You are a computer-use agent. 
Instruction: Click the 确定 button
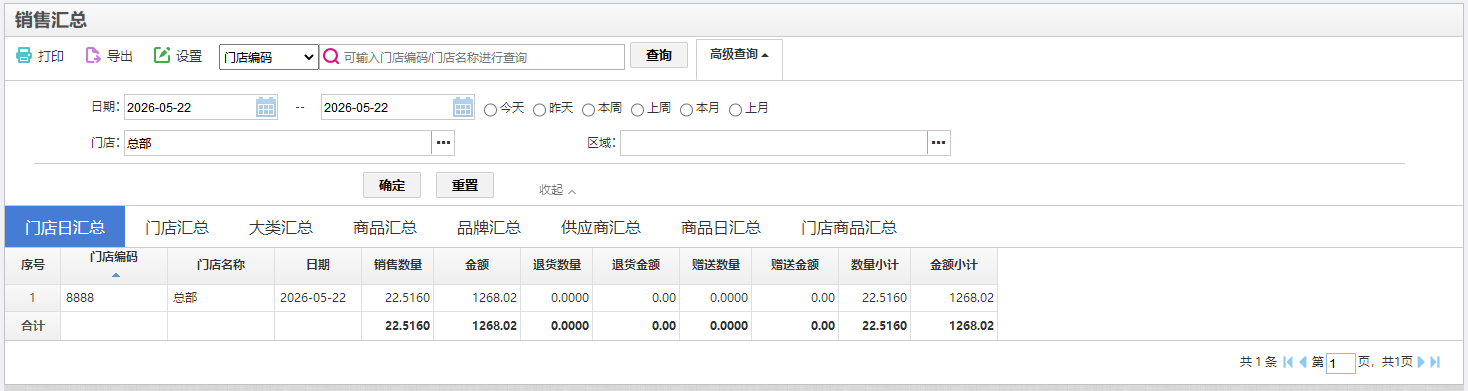(392, 185)
